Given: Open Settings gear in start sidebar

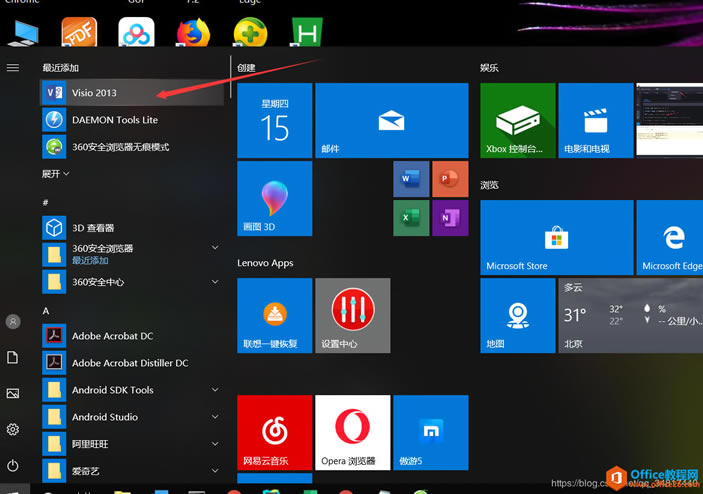Looking at the screenshot, I should click(13, 429).
